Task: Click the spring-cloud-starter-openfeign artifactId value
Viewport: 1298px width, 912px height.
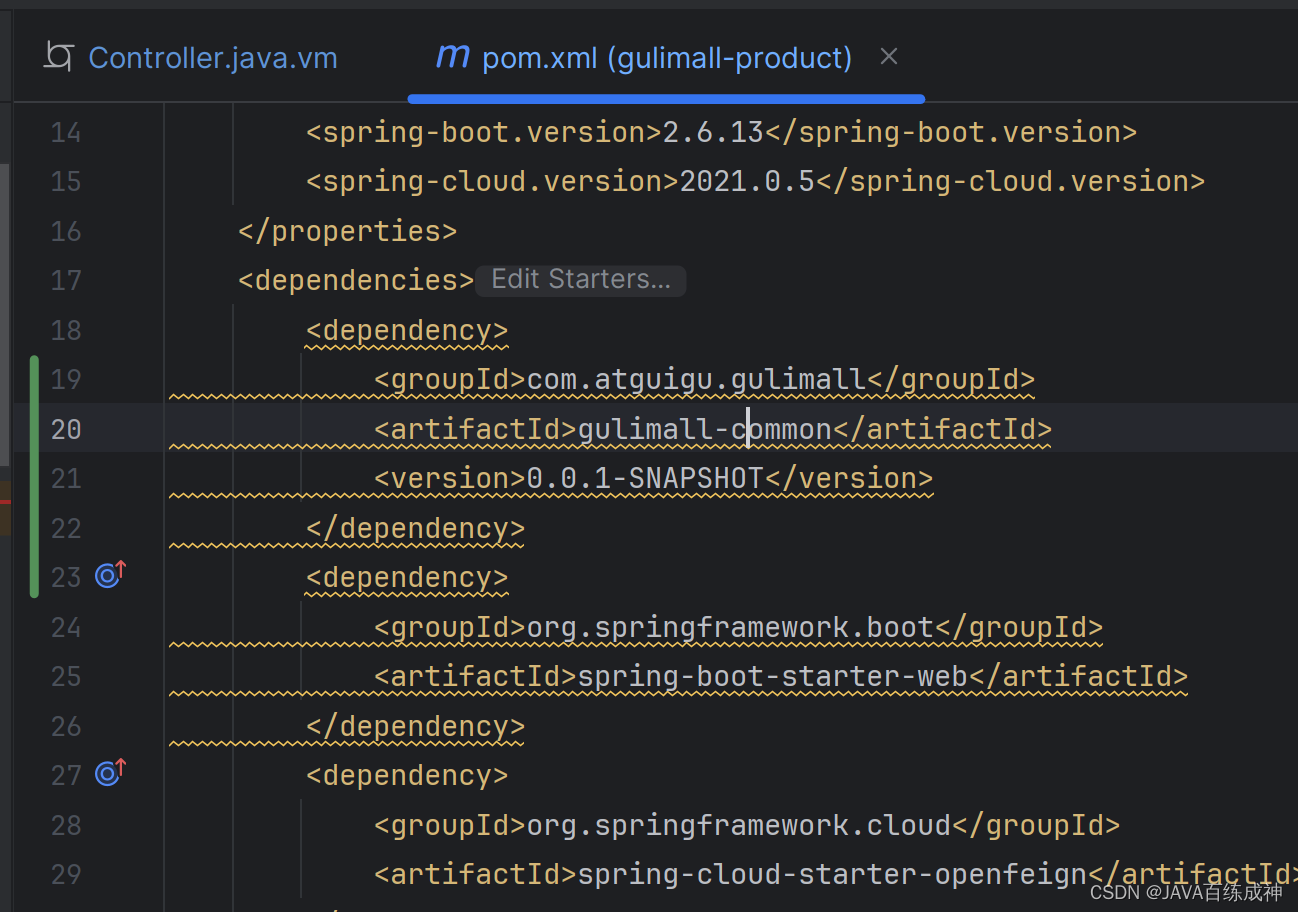Action: (x=832, y=875)
